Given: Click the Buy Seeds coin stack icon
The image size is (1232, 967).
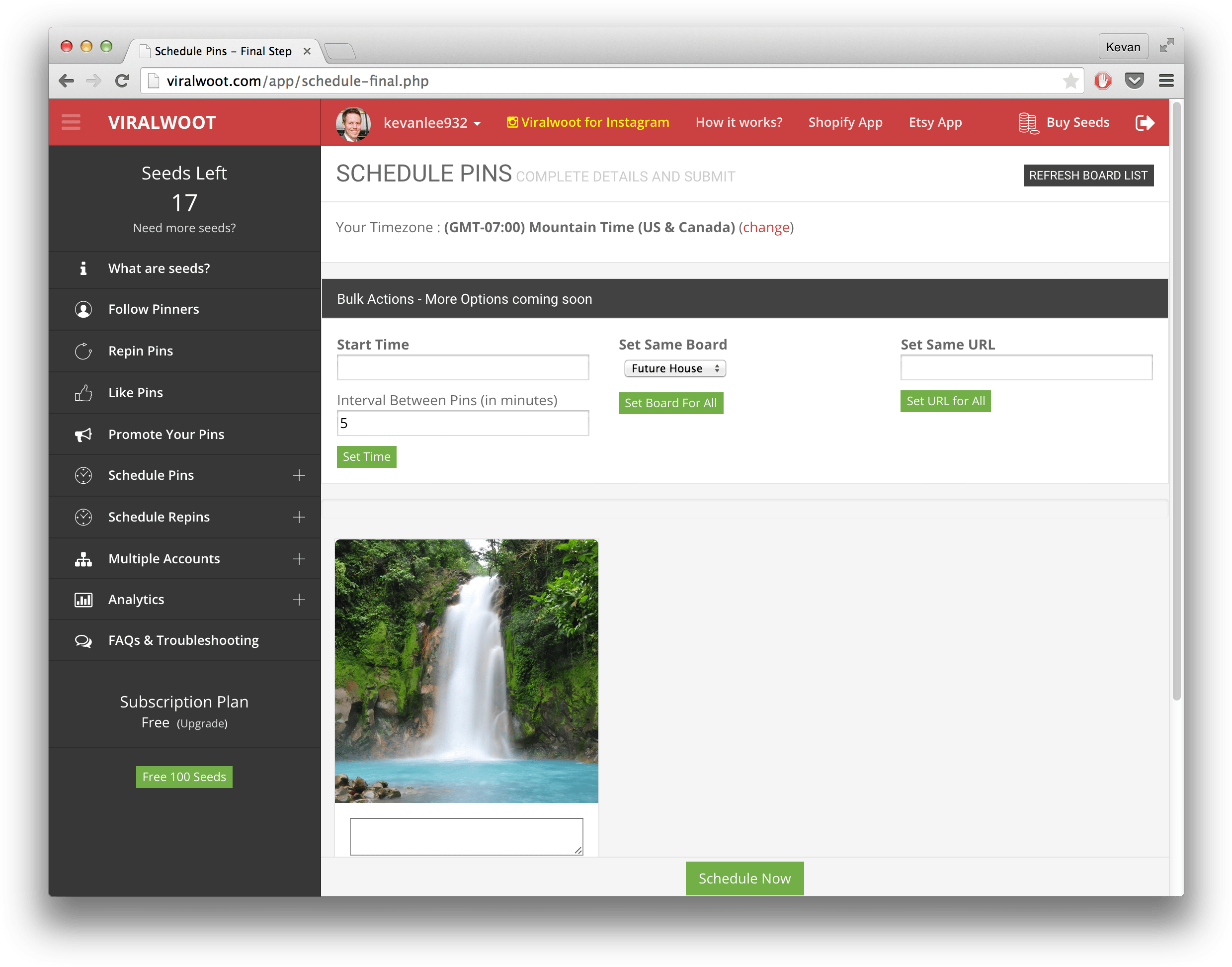Looking at the screenshot, I should point(1028,123).
